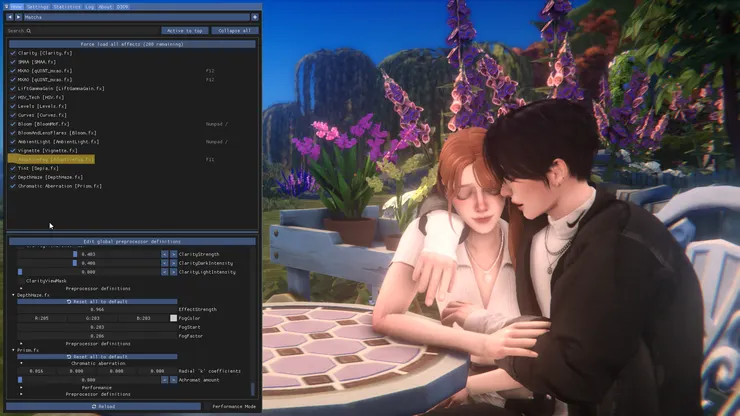Open the About tab

coord(105,7)
